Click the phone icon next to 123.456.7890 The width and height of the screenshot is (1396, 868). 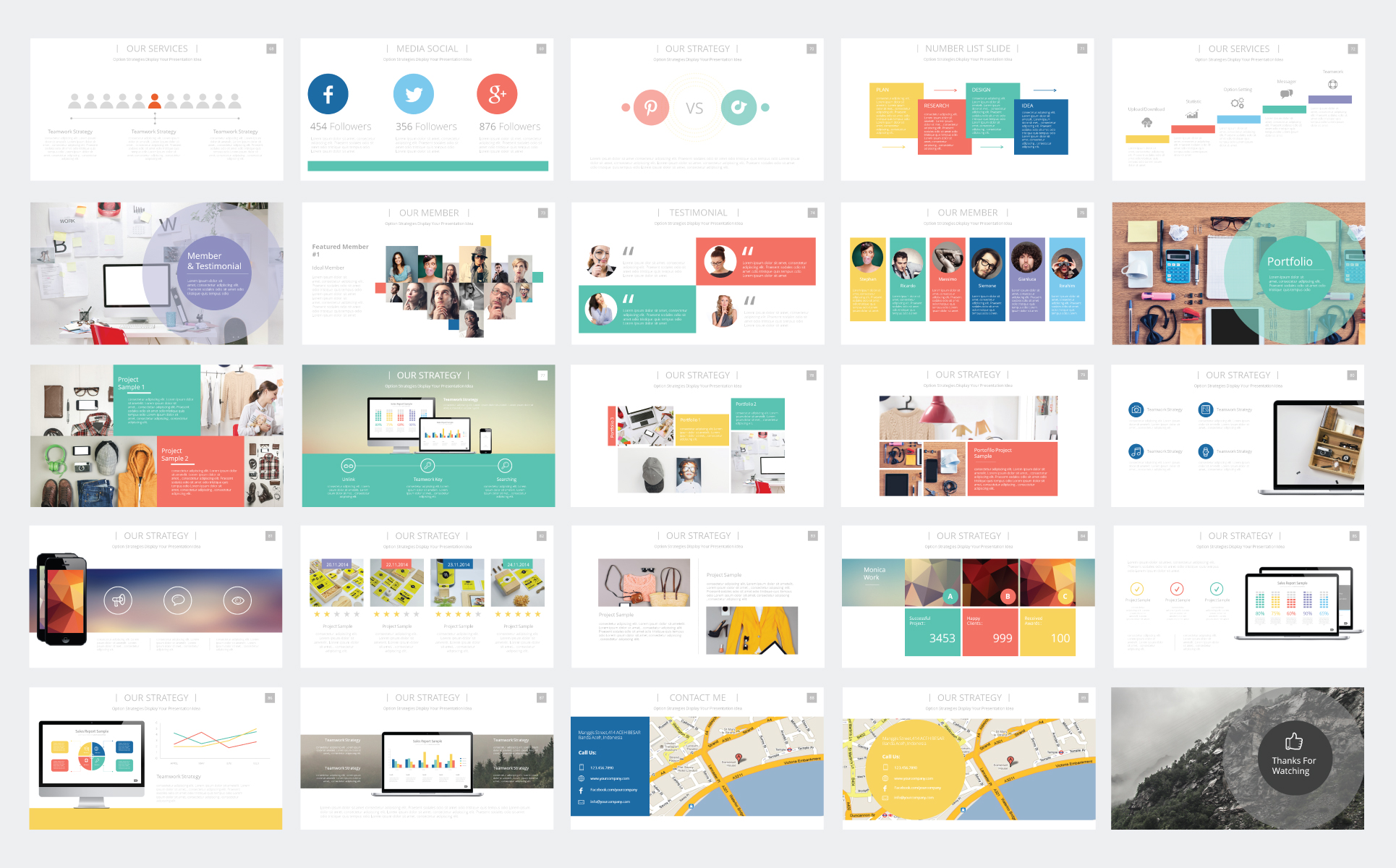point(582,767)
